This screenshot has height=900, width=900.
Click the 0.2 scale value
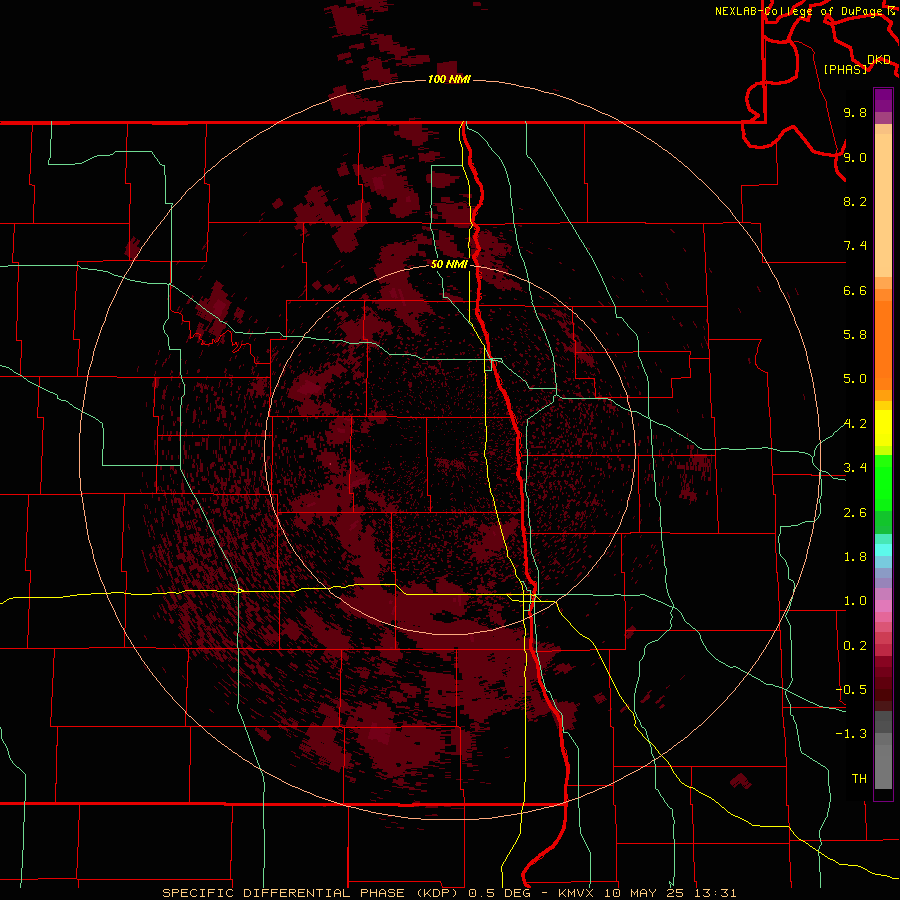click(x=855, y=646)
